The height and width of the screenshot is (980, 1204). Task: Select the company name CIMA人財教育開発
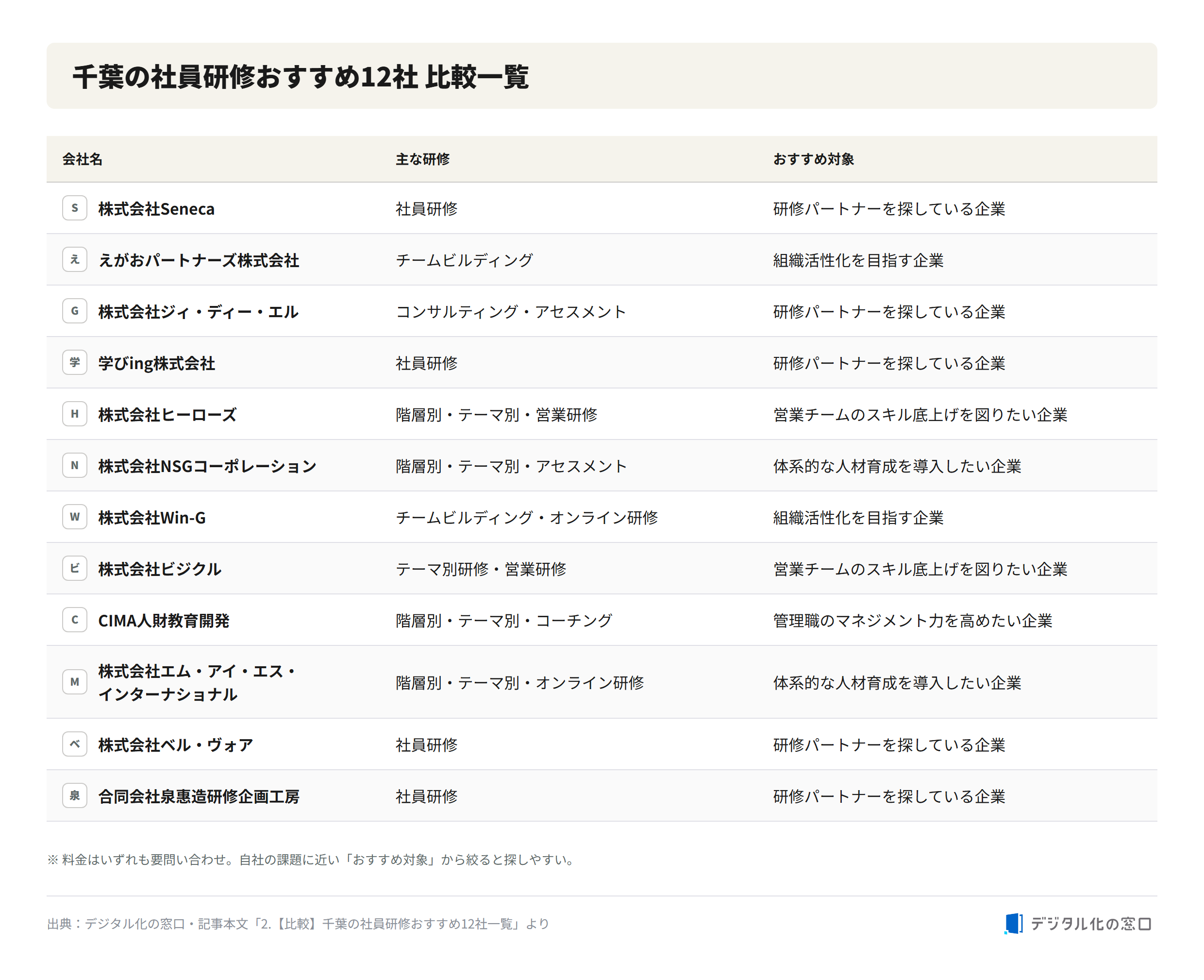click(x=164, y=621)
